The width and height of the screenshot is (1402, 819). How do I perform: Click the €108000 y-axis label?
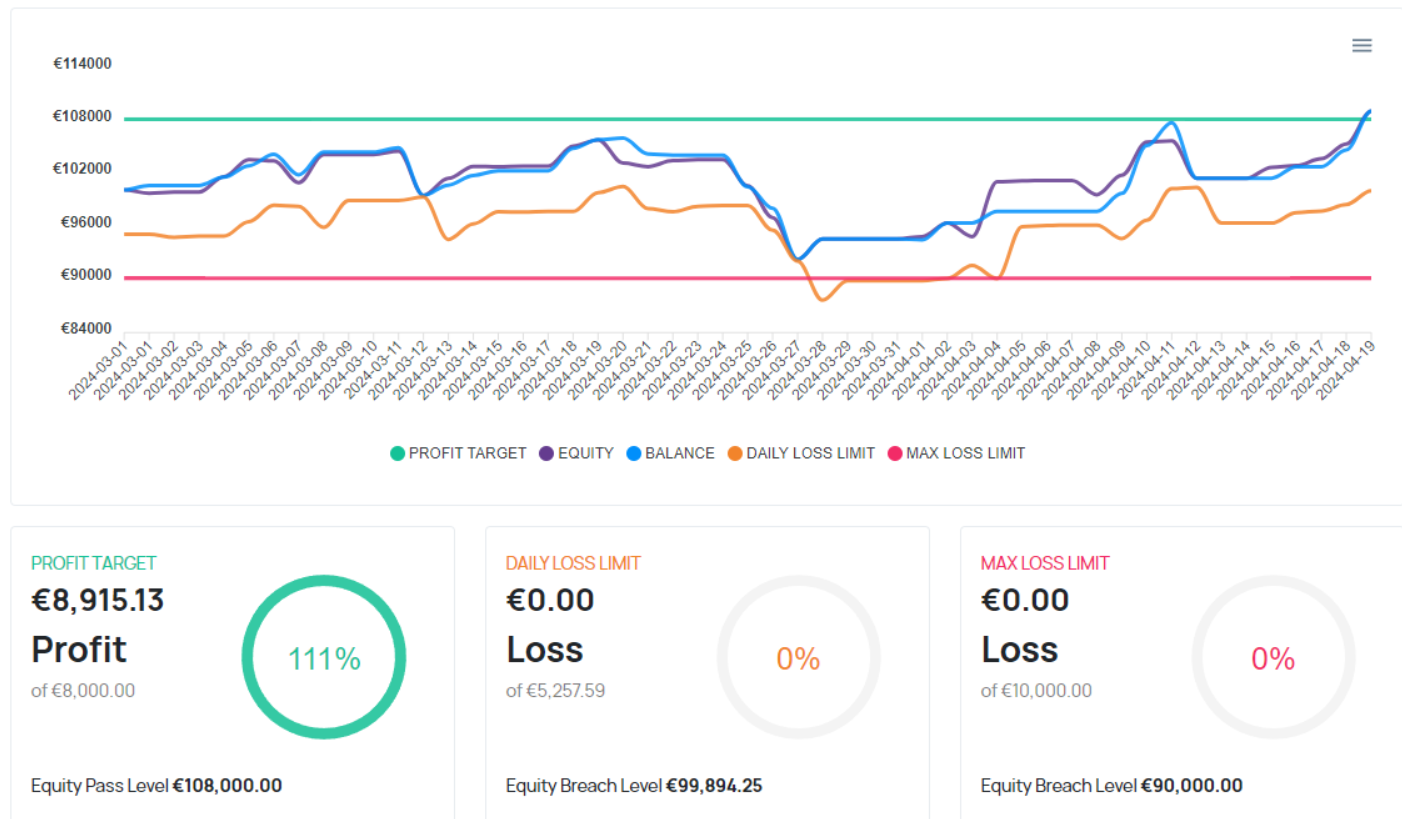coord(82,116)
